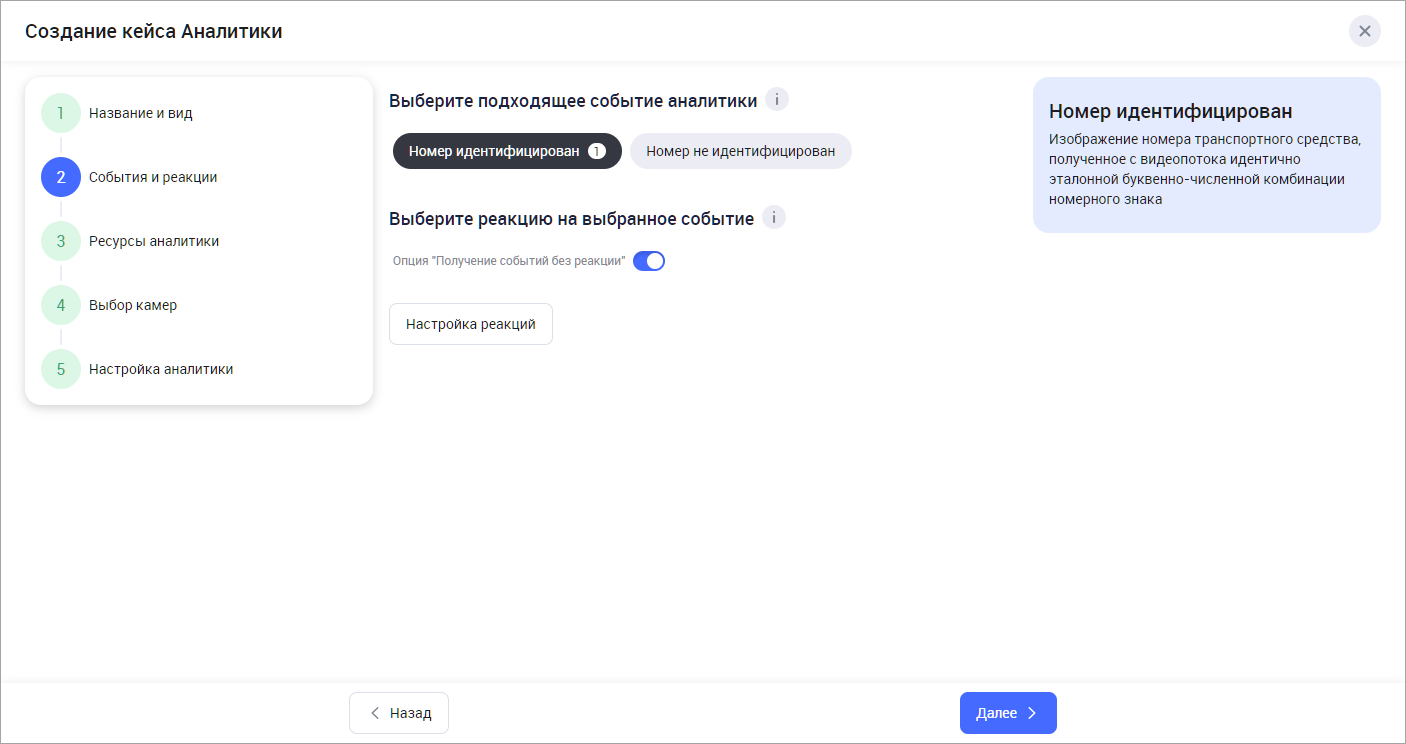Jump to "Выбор камер" step
The image size is (1406, 744).
tap(133, 305)
